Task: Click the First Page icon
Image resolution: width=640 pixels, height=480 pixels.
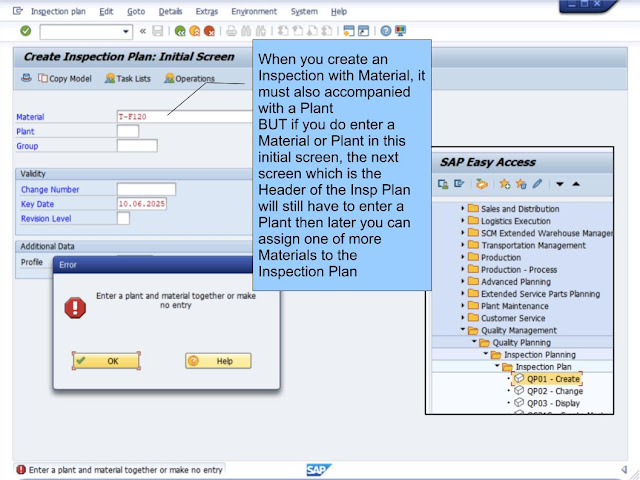Action: pyautogui.click(x=283, y=31)
